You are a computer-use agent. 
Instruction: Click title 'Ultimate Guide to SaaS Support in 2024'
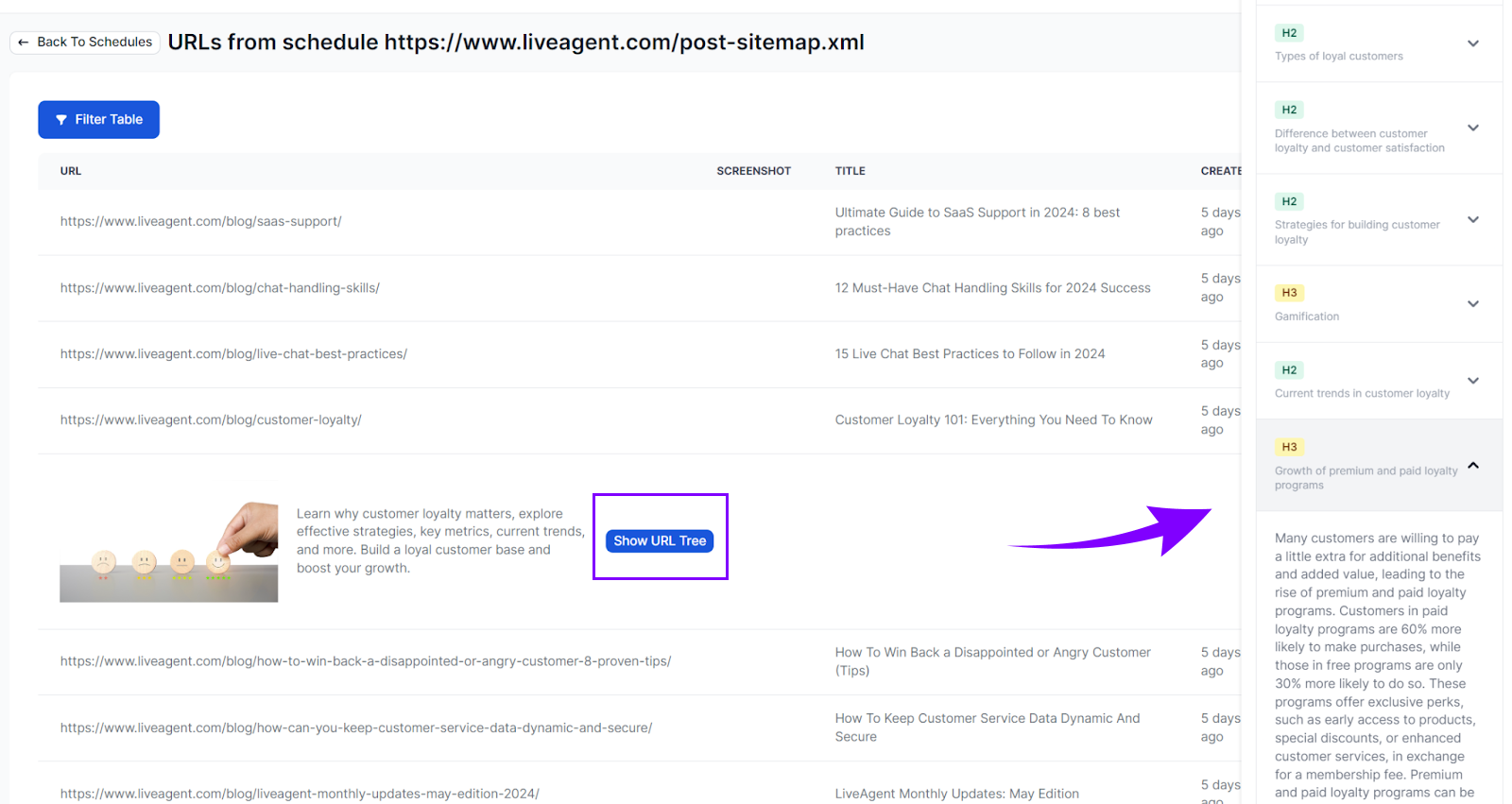pos(977,222)
